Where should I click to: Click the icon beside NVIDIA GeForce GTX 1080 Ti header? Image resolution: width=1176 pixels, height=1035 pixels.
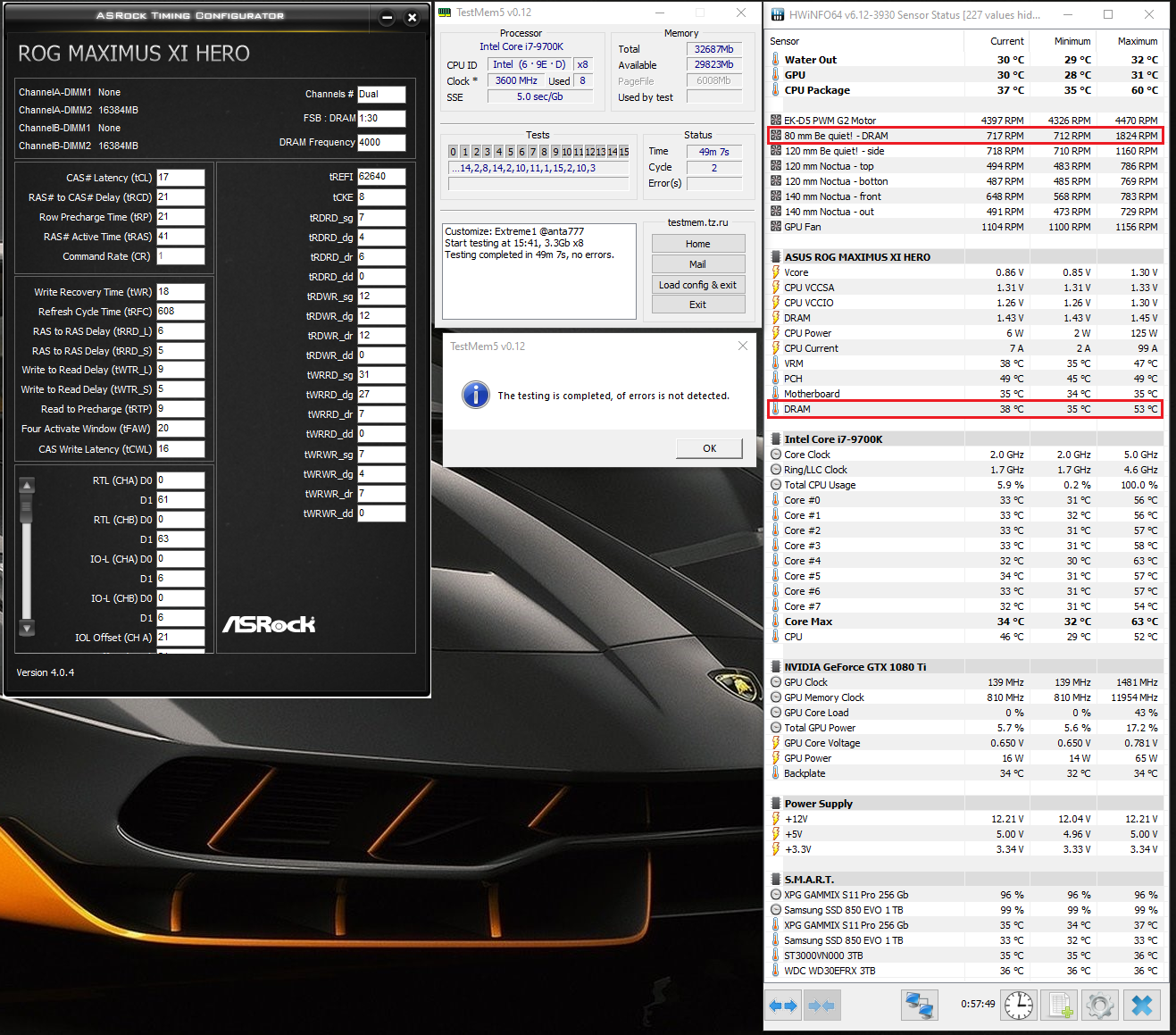[776, 667]
